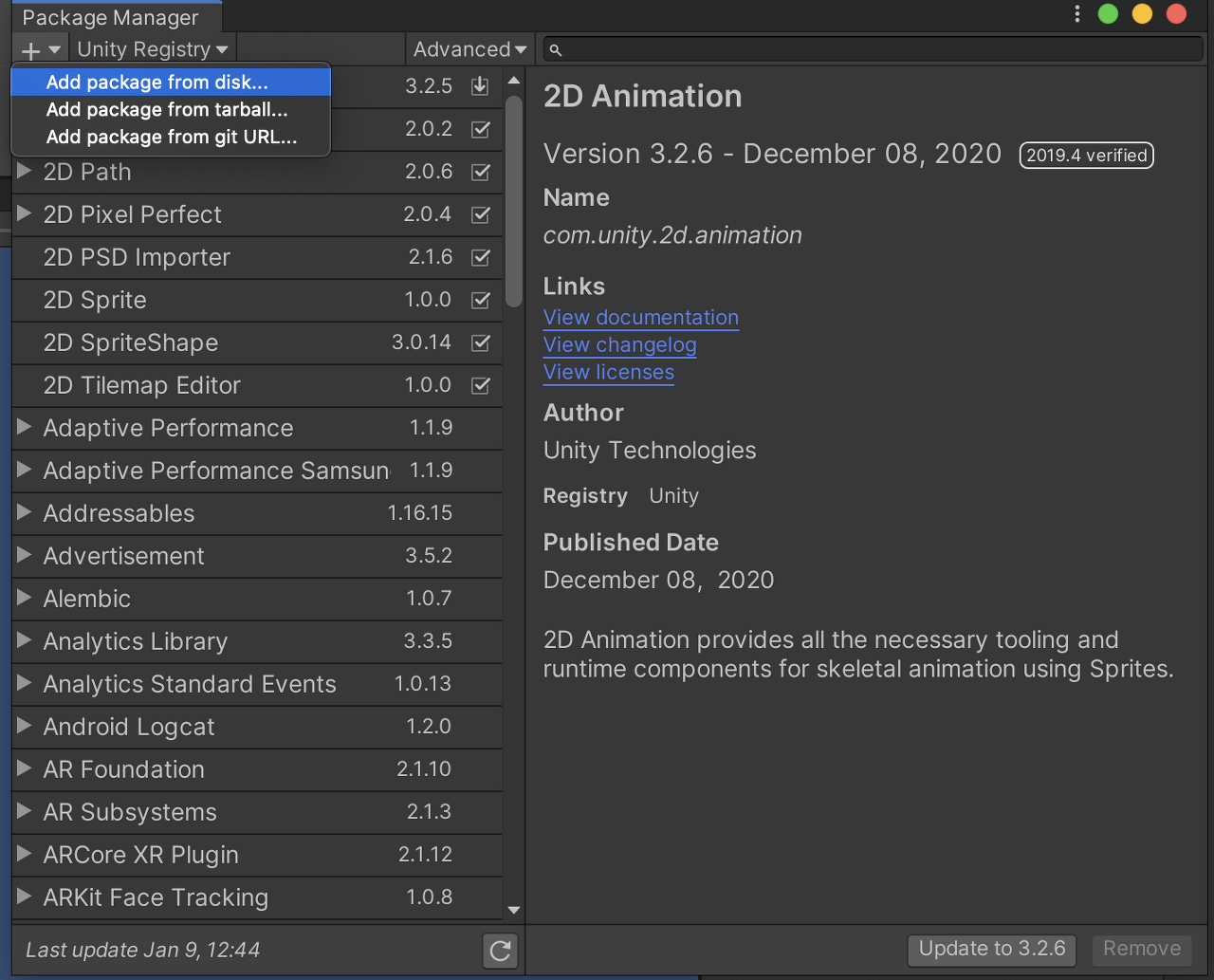
Task: Click into the package search field
Action: (873, 49)
